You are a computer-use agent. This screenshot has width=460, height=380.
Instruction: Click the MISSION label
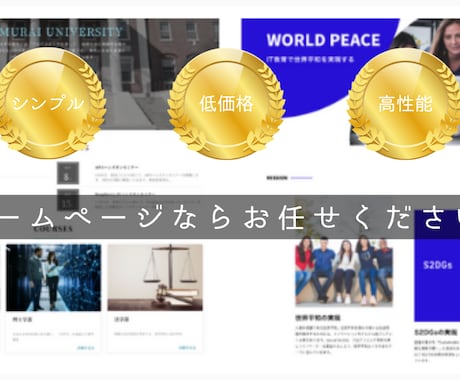tap(277, 178)
